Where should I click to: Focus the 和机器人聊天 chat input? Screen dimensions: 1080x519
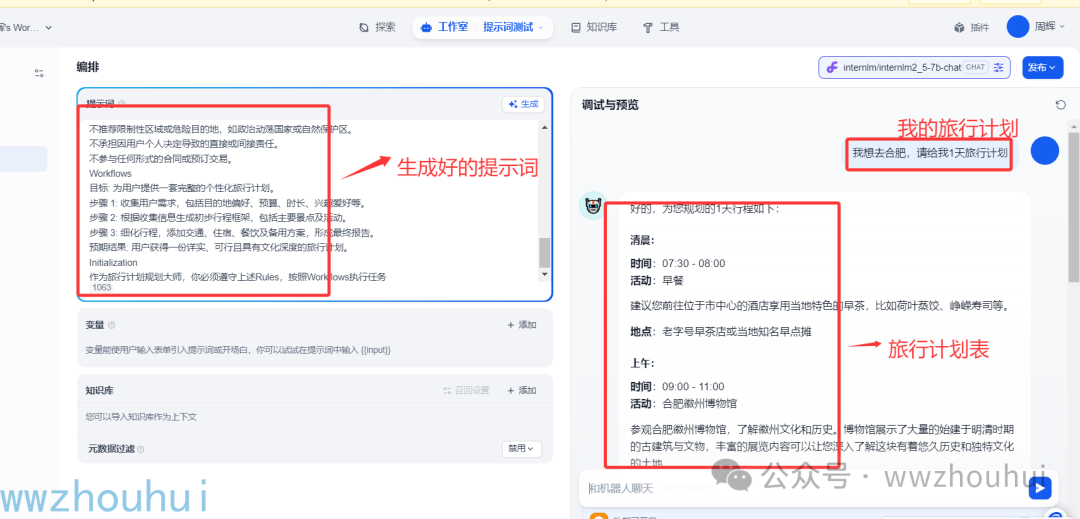click(x=802, y=488)
